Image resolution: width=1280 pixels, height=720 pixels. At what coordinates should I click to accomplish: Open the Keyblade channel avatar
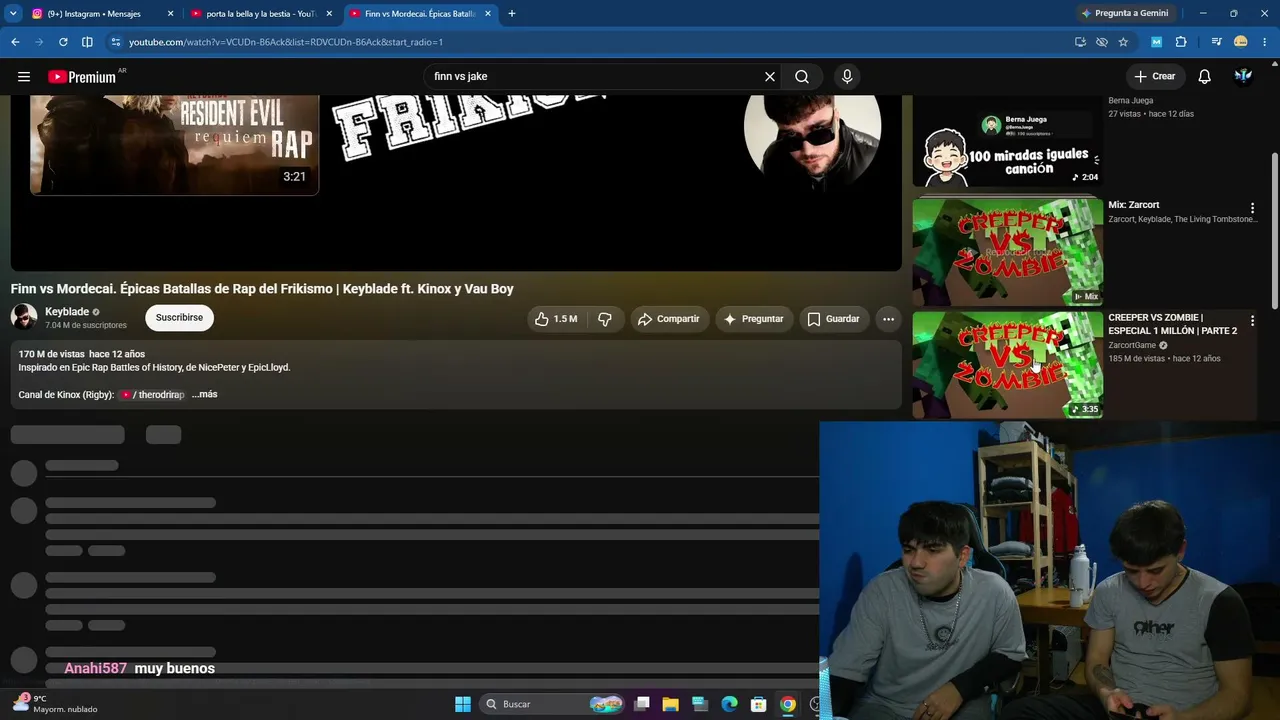click(x=24, y=318)
